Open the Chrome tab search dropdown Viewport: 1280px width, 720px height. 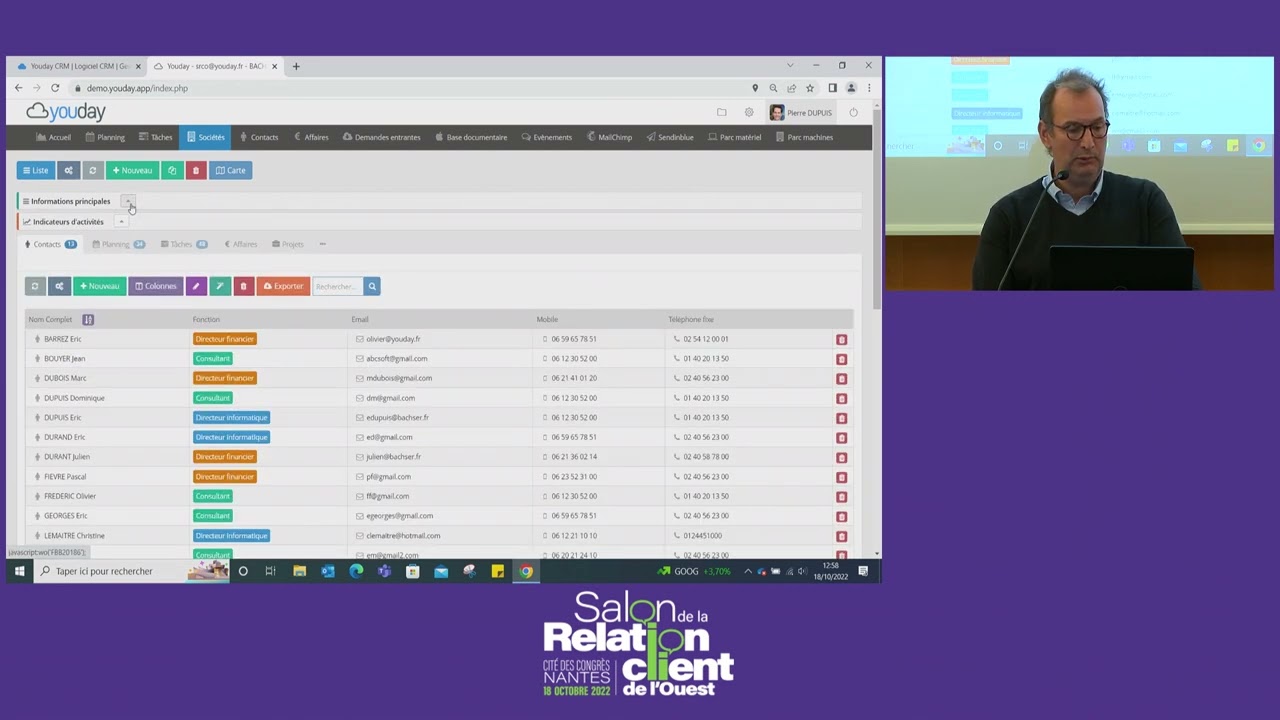click(x=790, y=66)
